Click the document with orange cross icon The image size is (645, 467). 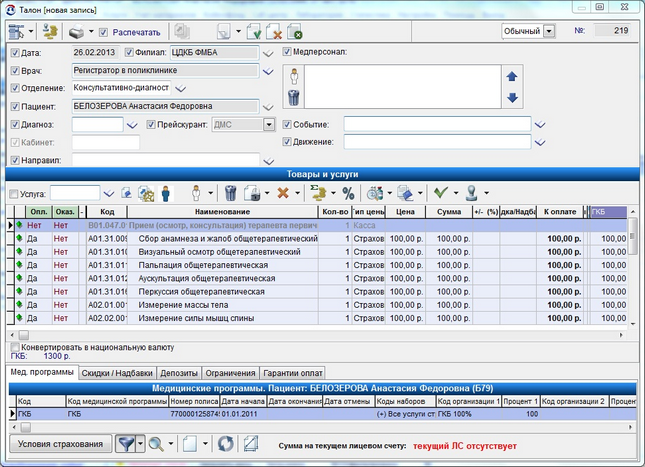click(274, 32)
